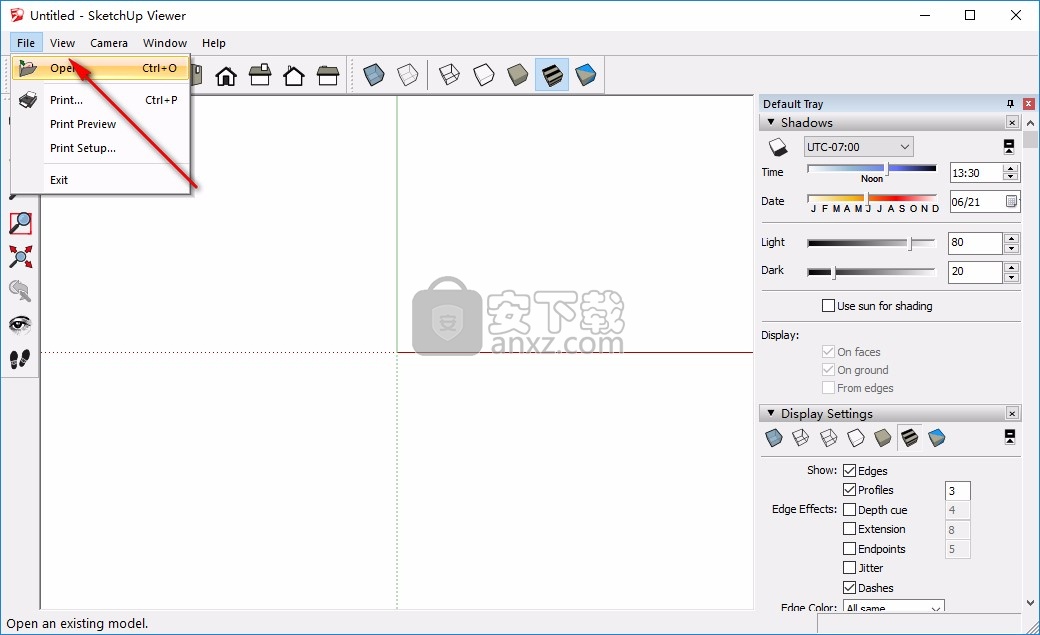Open the calendar picker in the Date field

pyautogui.click(x=1011, y=201)
